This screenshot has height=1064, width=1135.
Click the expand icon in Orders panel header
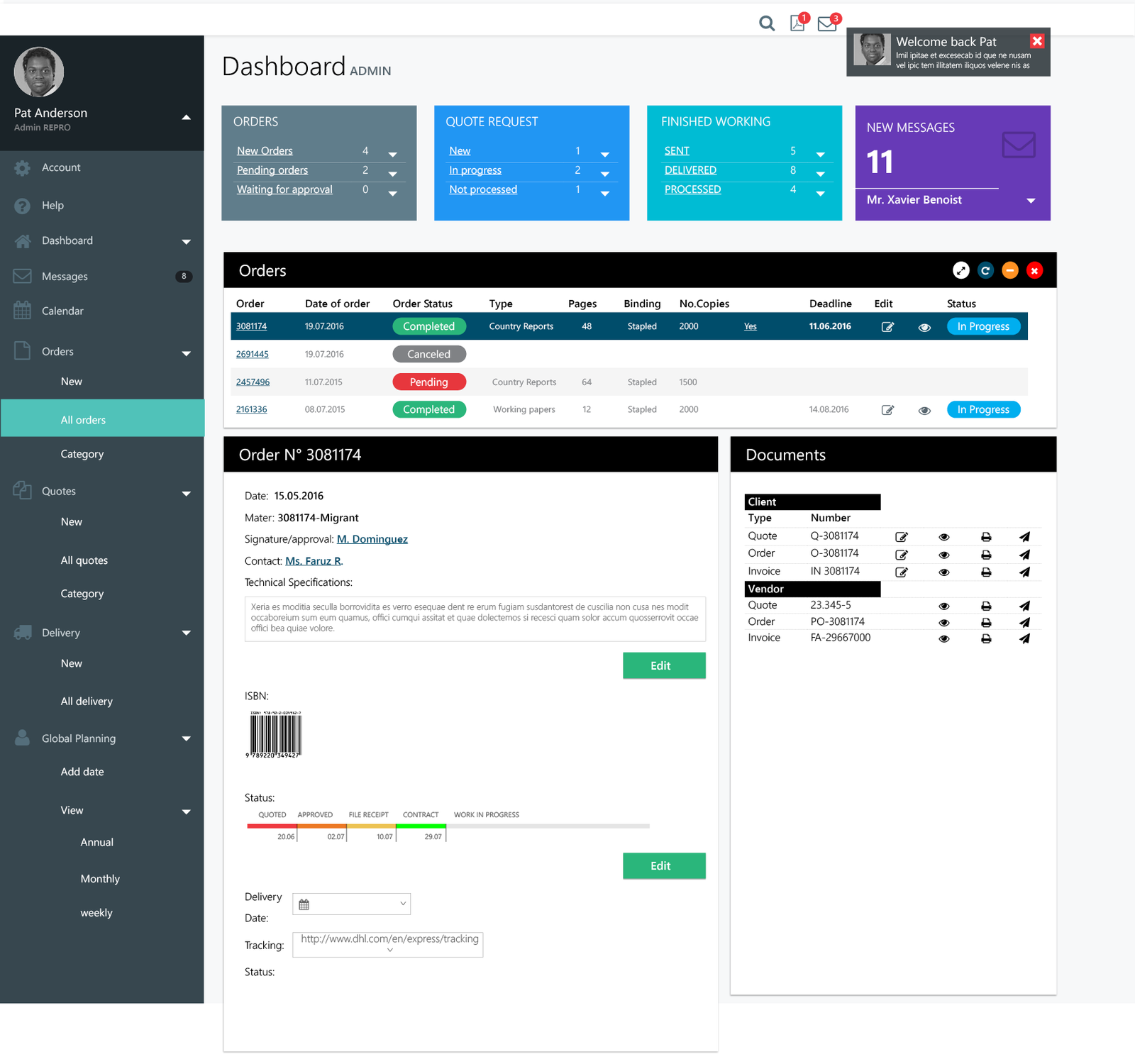click(960, 270)
